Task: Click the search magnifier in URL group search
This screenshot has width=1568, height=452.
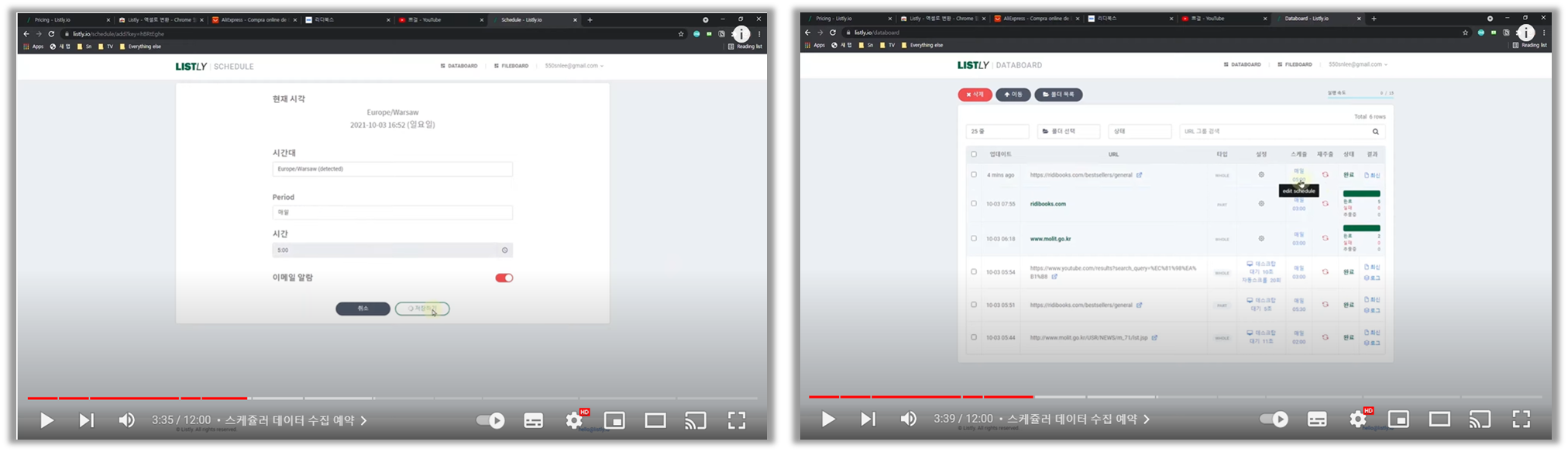Action: point(1376,132)
